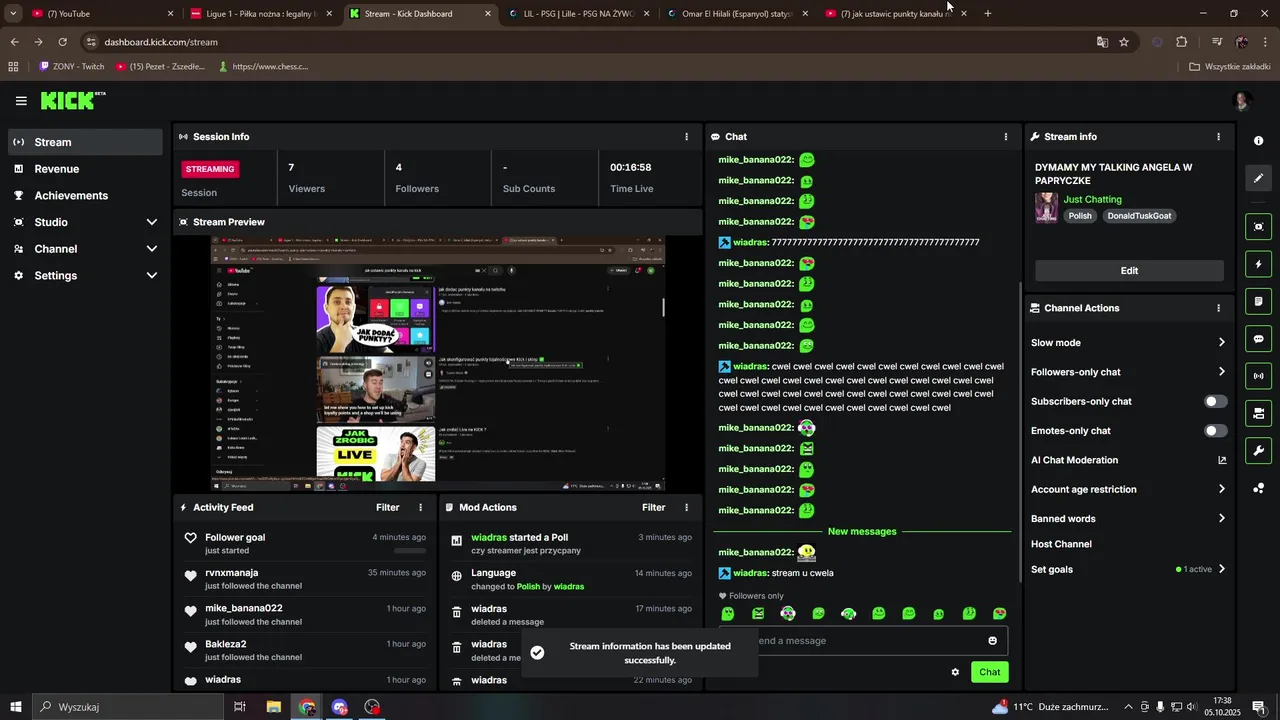Click the browser translate page icon
Image resolution: width=1280 pixels, height=720 pixels.
point(1102,42)
